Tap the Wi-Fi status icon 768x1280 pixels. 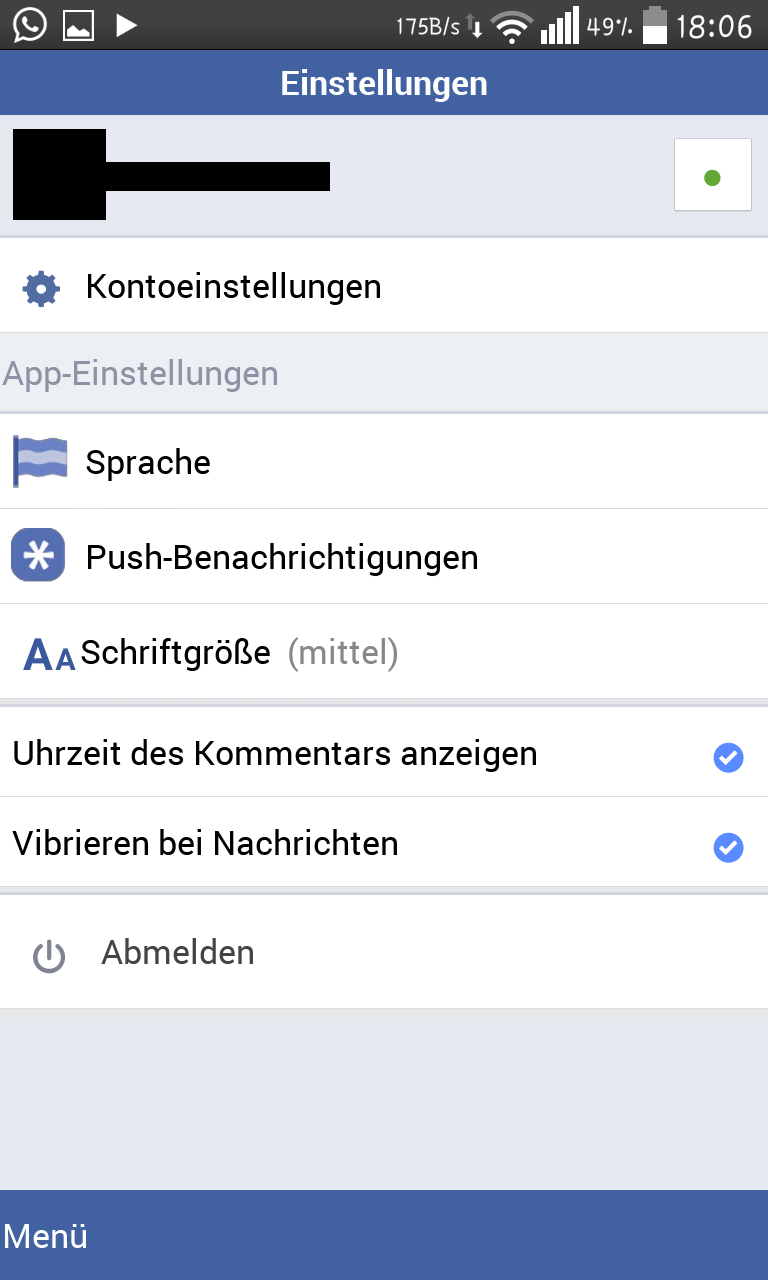click(x=512, y=28)
